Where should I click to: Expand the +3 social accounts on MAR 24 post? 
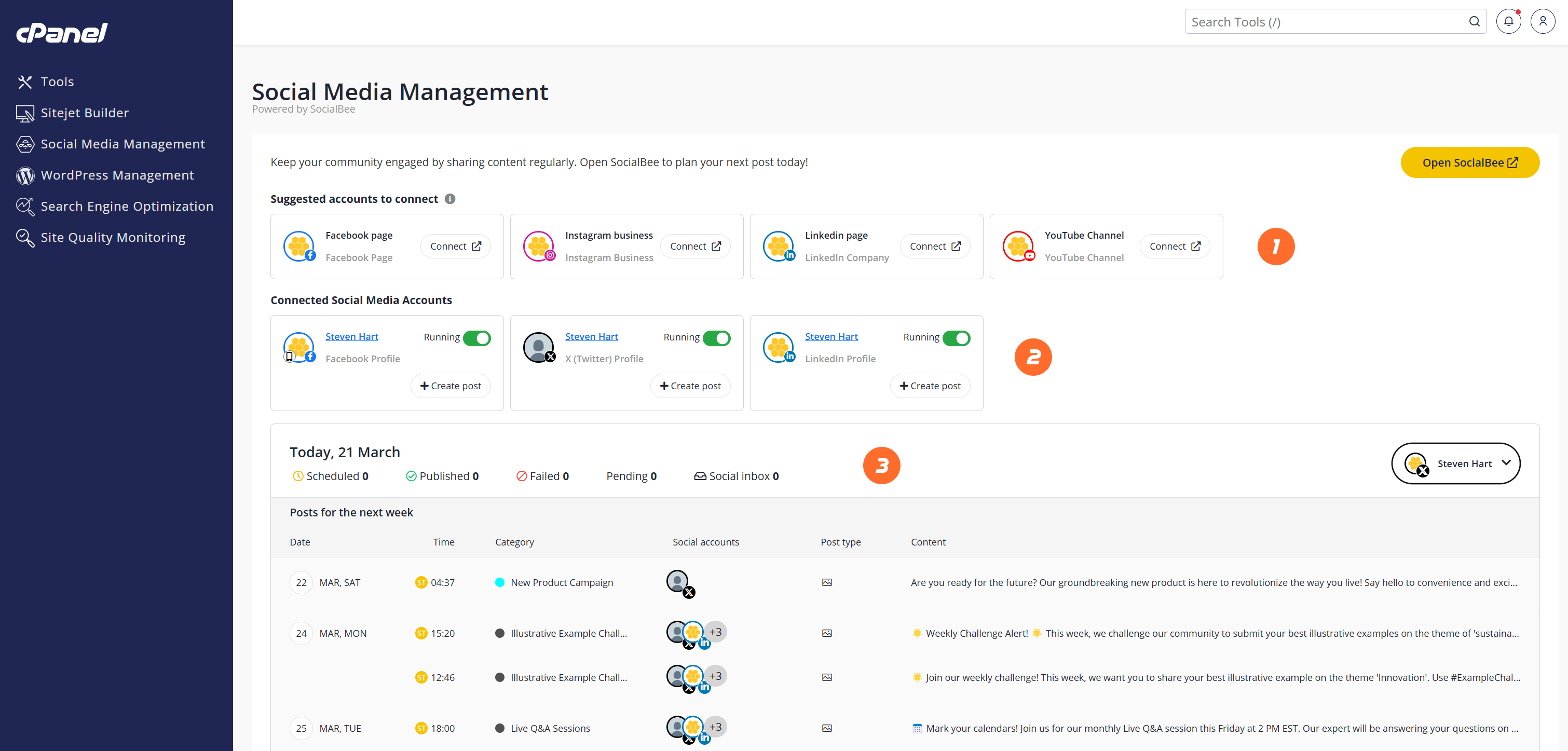pyautogui.click(x=715, y=632)
